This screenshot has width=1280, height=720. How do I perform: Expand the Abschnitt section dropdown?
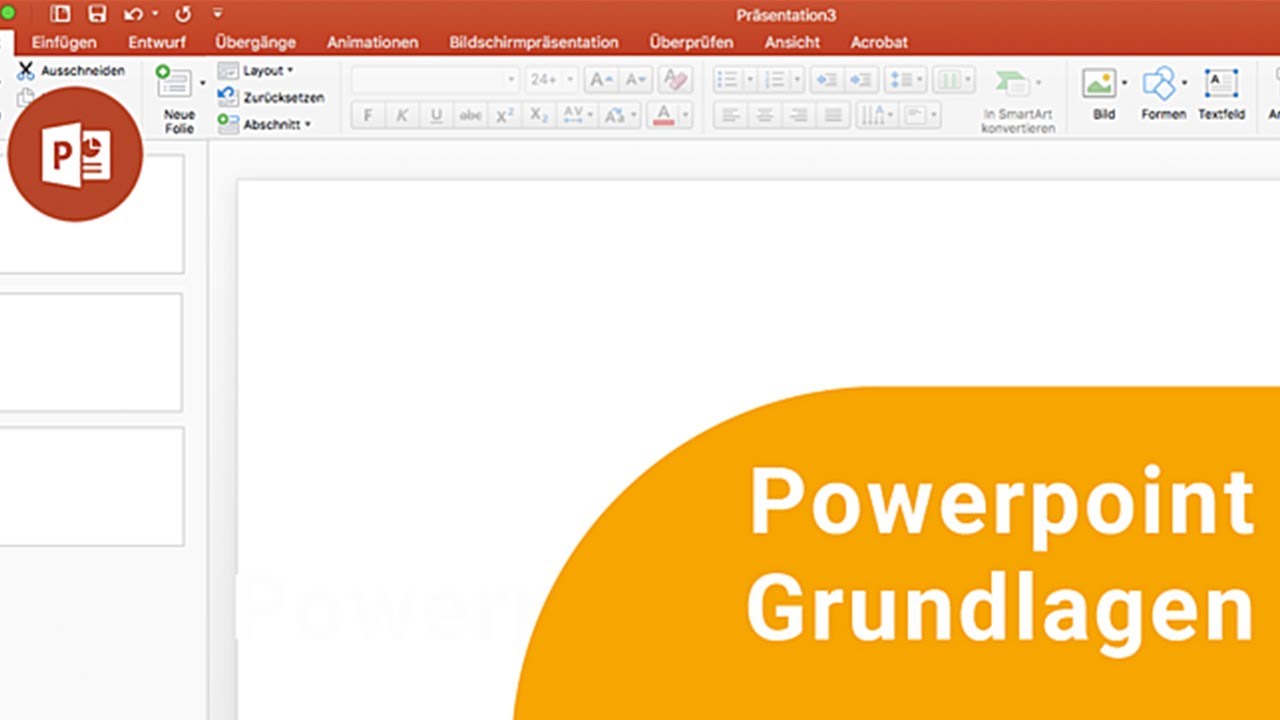(x=265, y=124)
